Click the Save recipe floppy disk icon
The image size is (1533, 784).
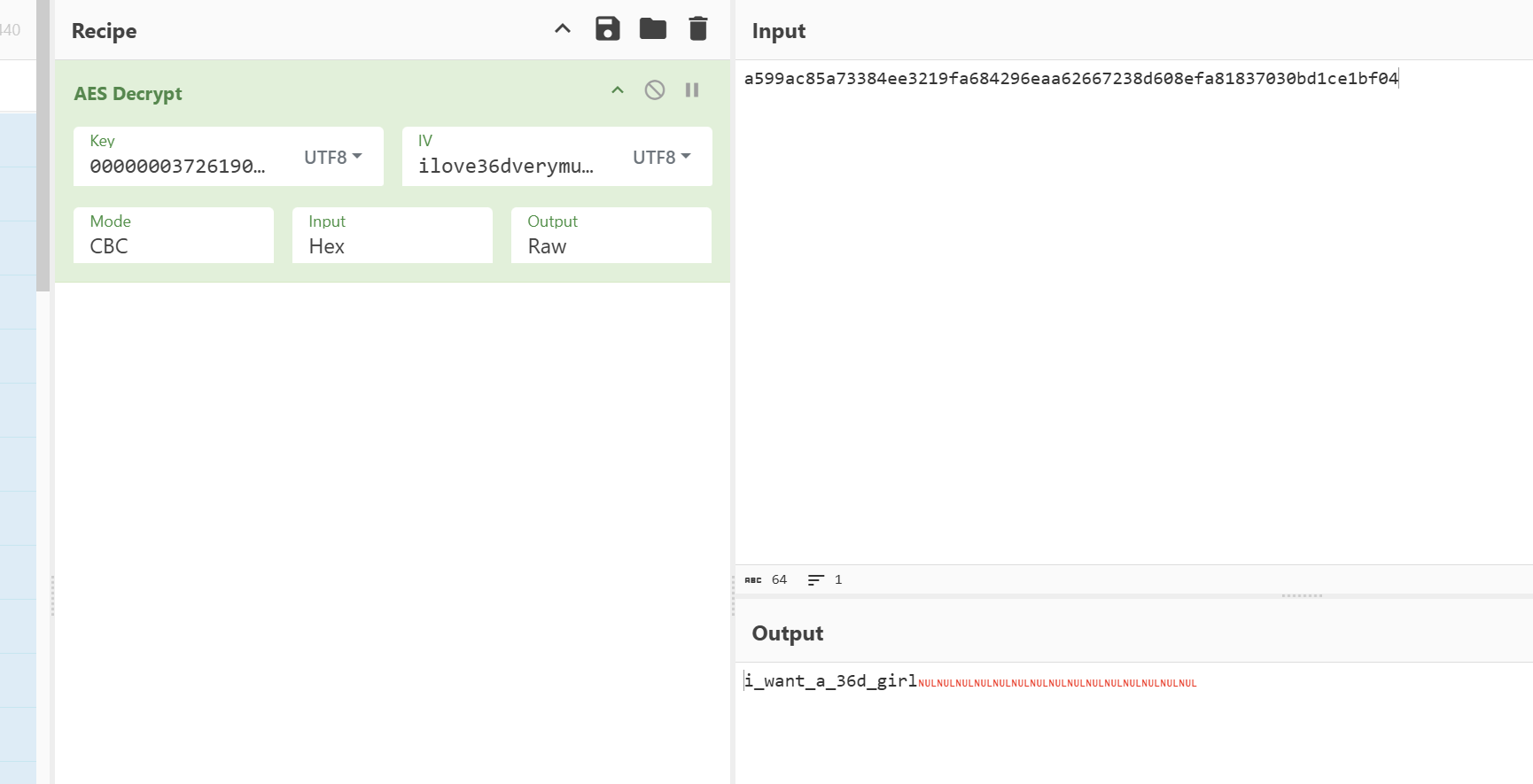click(x=607, y=29)
